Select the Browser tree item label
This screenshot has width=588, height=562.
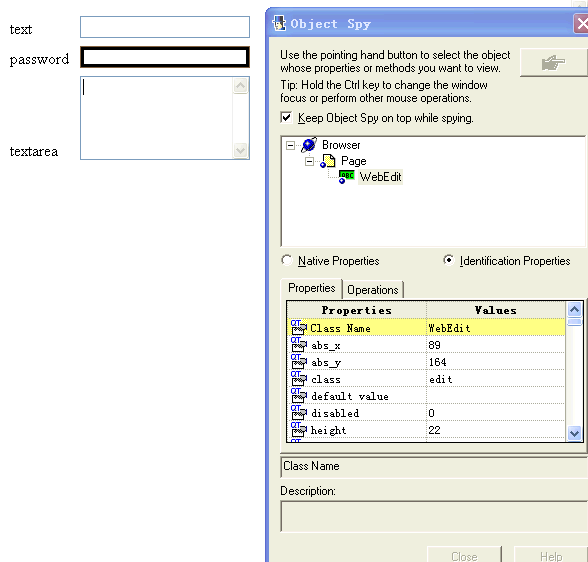(341, 145)
